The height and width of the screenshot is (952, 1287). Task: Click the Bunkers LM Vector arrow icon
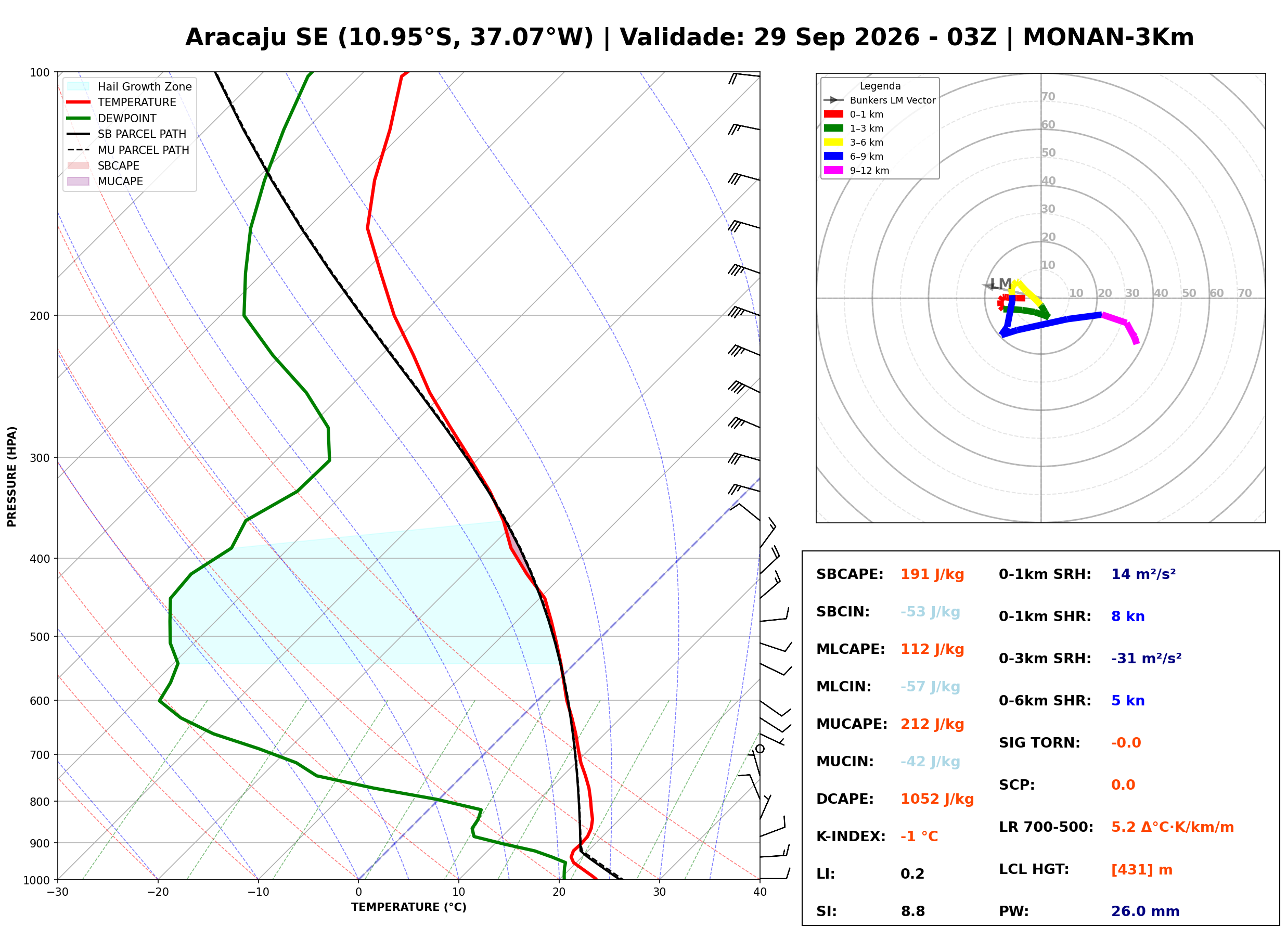[x=833, y=100]
